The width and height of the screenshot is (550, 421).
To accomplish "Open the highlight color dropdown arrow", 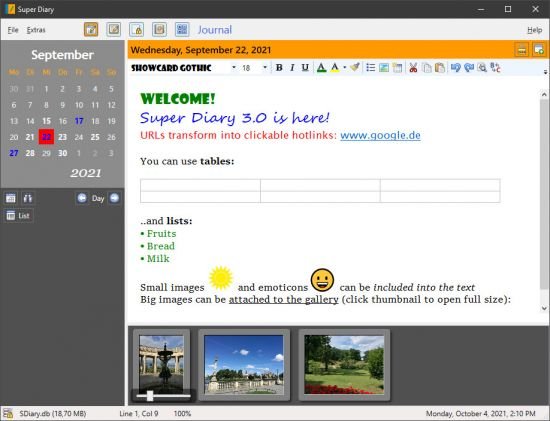I will pyautogui.click(x=345, y=67).
